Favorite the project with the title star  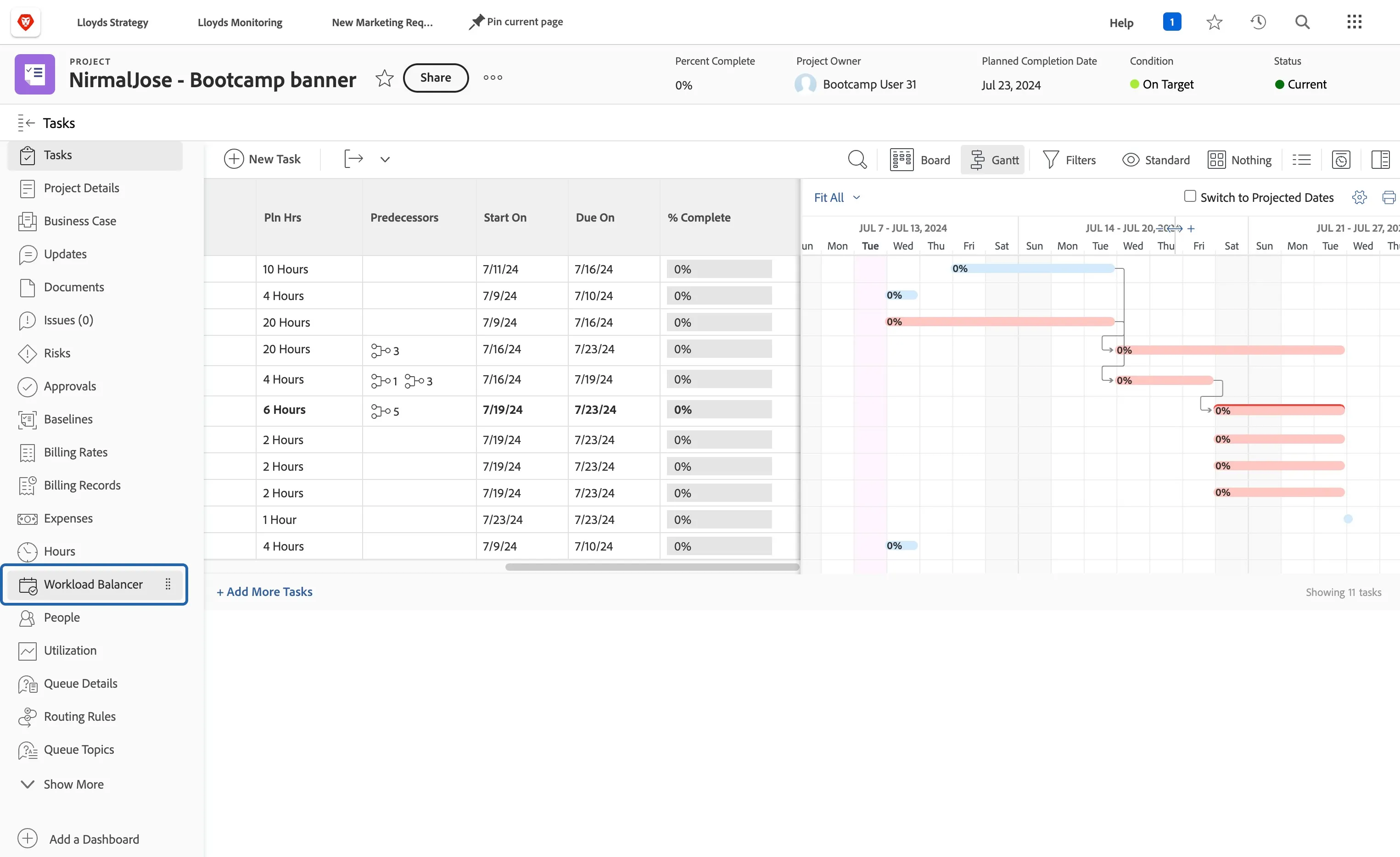click(x=385, y=78)
